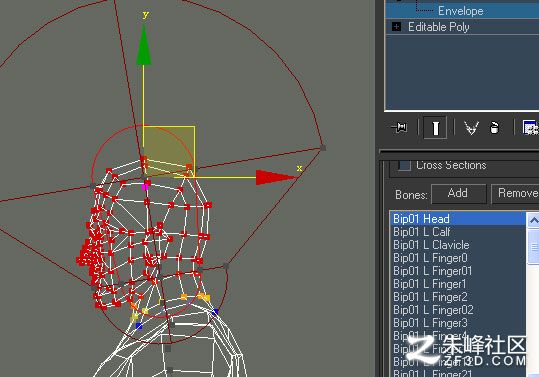
Task: Select Envelope sub-object in modifier stack
Action: pos(462,11)
